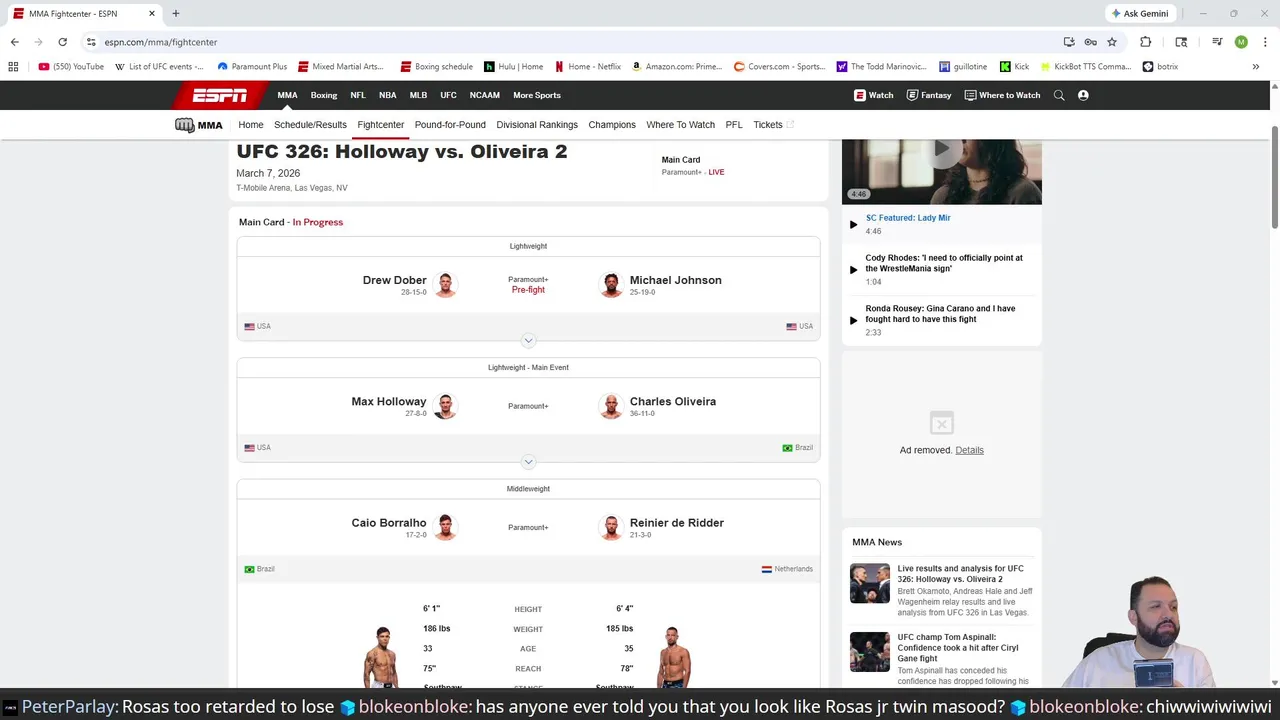This screenshot has width=1280, height=720.
Task: Open the Tom Aspinall news article thumbnail
Action: [x=869, y=652]
